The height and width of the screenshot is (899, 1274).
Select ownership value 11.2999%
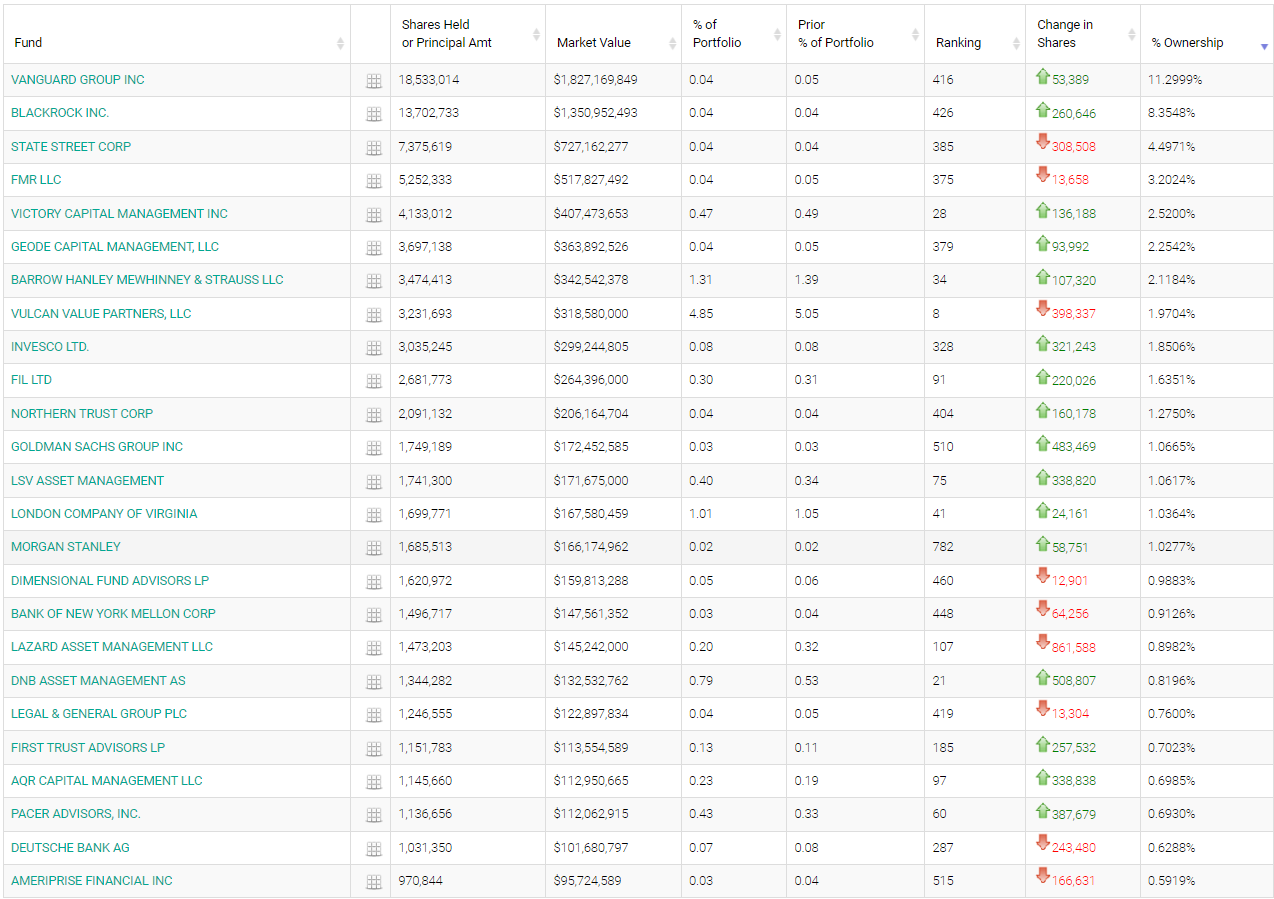[1175, 80]
